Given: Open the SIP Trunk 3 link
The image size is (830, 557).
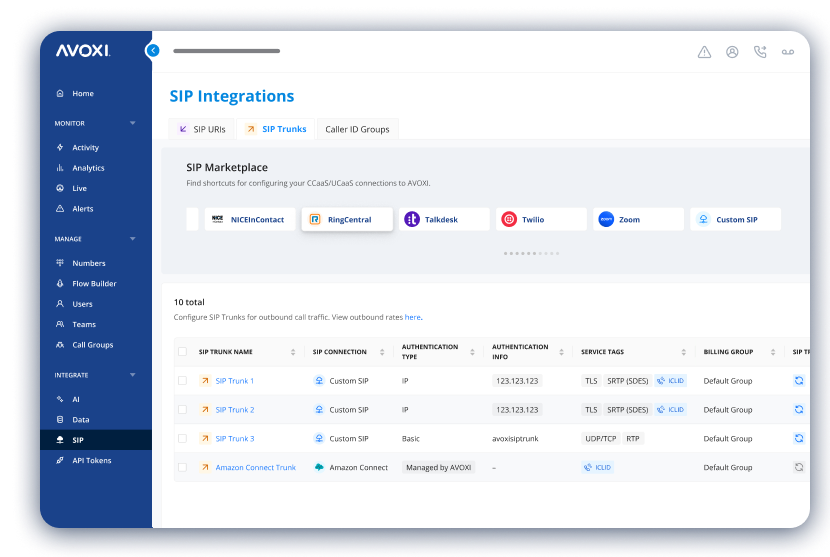Looking at the screenshot, I should [235, 439].
